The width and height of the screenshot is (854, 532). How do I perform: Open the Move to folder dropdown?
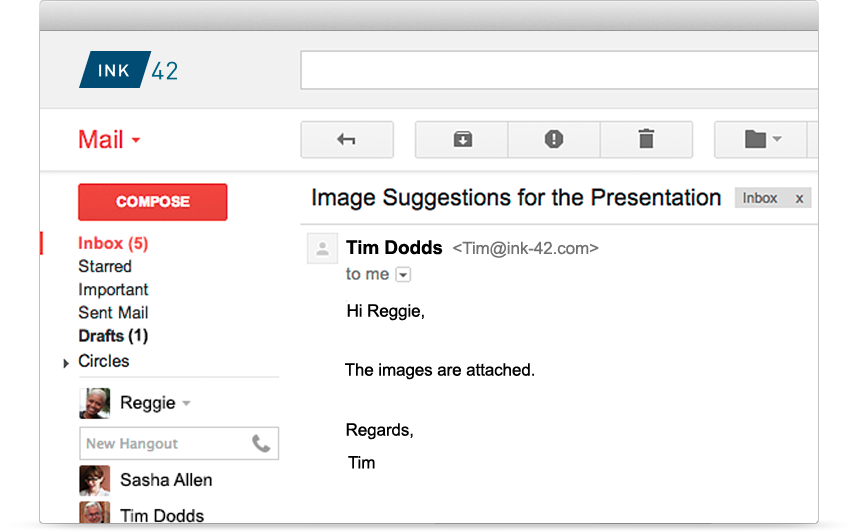click(761, 140)
